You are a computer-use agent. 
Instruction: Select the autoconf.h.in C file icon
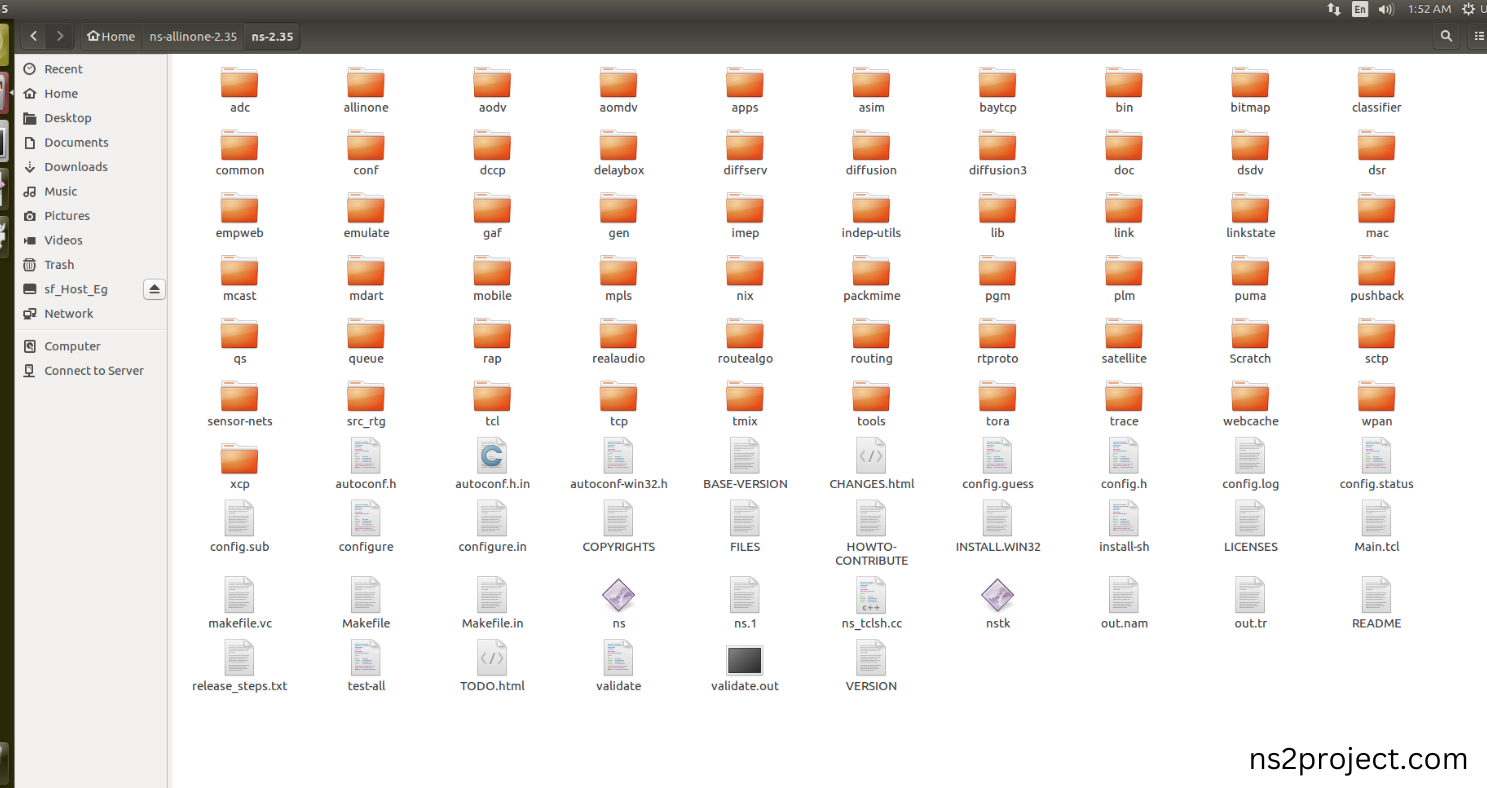point(492,457)
